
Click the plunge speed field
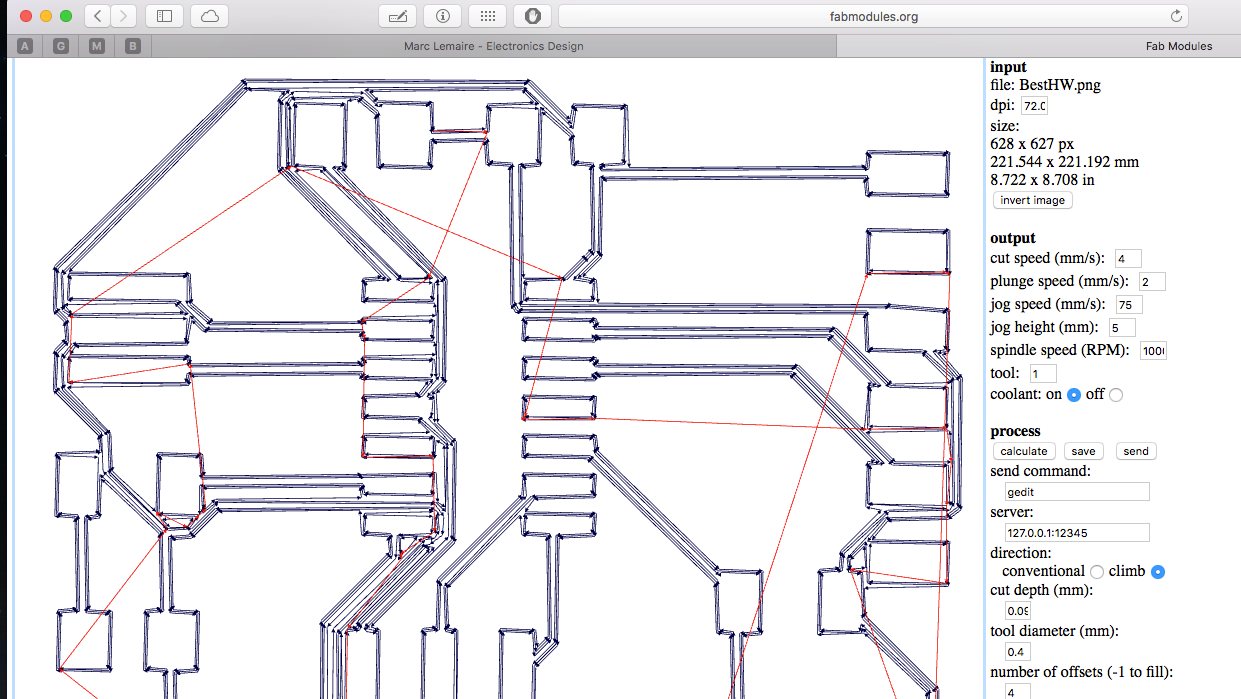[1152, 282]
